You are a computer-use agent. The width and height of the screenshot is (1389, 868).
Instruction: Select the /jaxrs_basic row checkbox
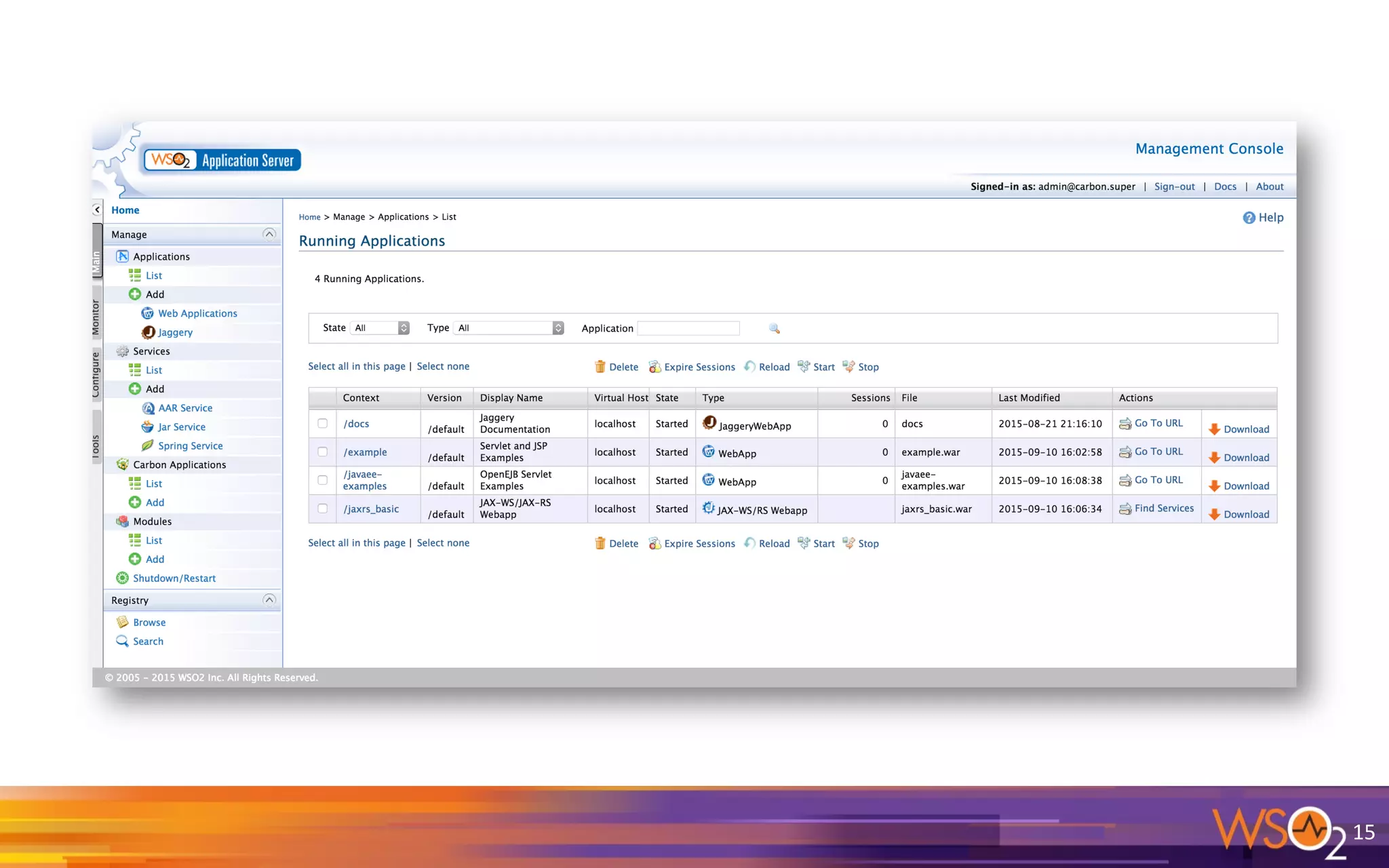pyautogui.click(x=323, y=509)
